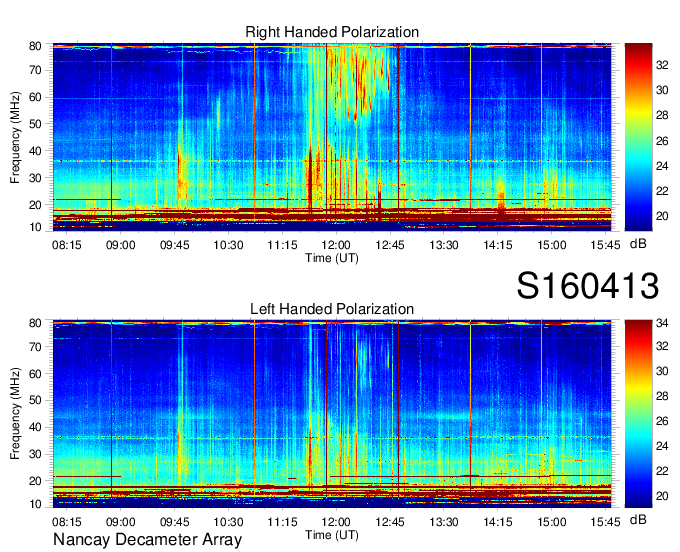Click the Left Handed Polarization title
This screenshot has width=680, height=552.
coord(332,309)
